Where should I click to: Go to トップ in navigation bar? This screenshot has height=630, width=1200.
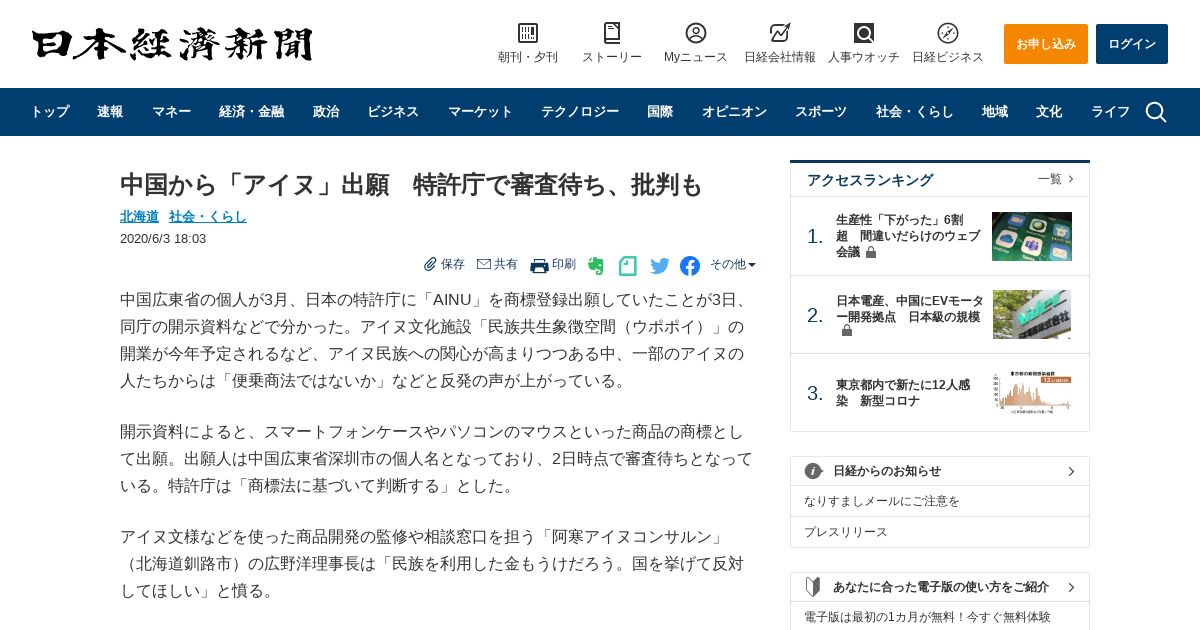coord(50,112)
